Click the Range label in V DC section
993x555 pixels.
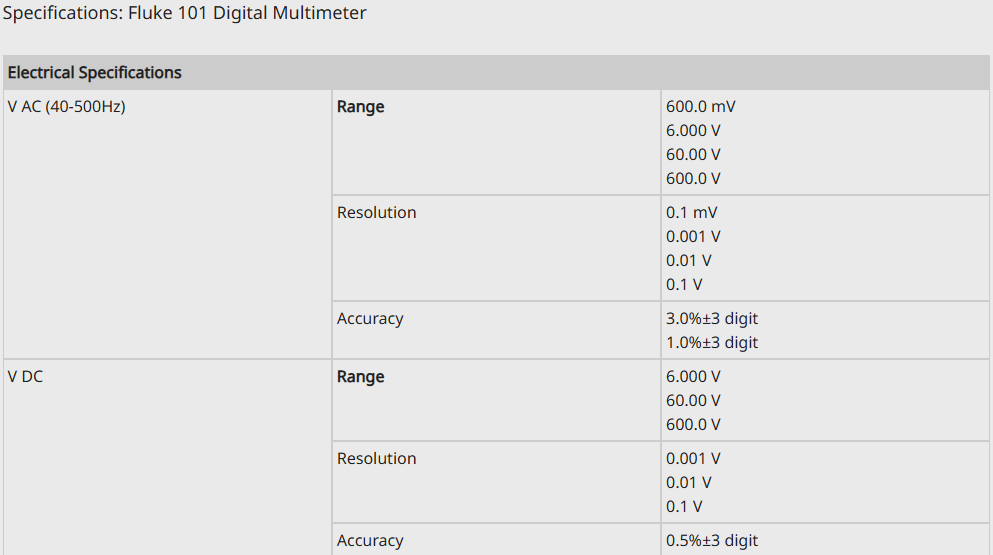(360, 377)
